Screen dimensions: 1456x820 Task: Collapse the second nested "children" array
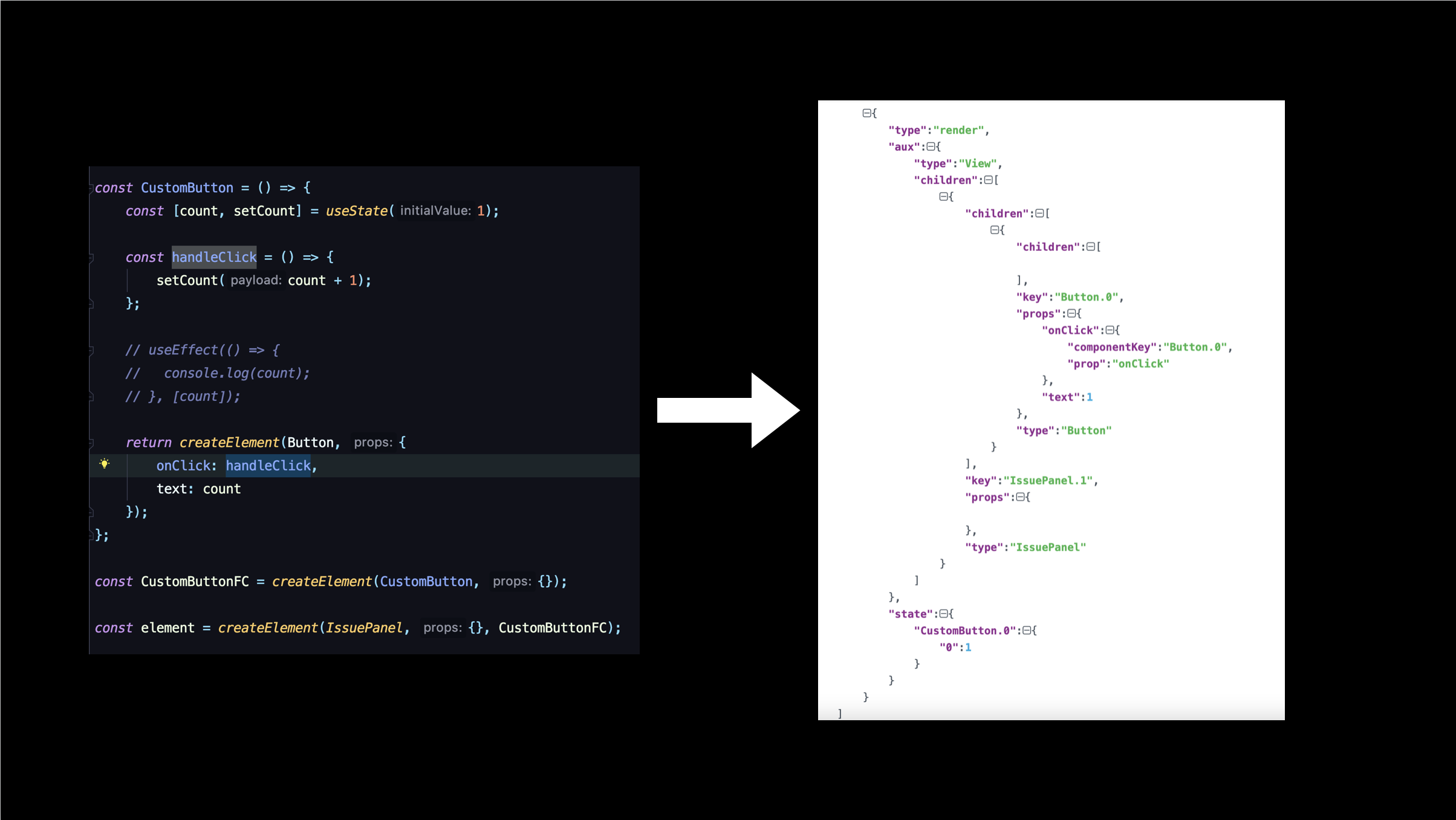1039,213
